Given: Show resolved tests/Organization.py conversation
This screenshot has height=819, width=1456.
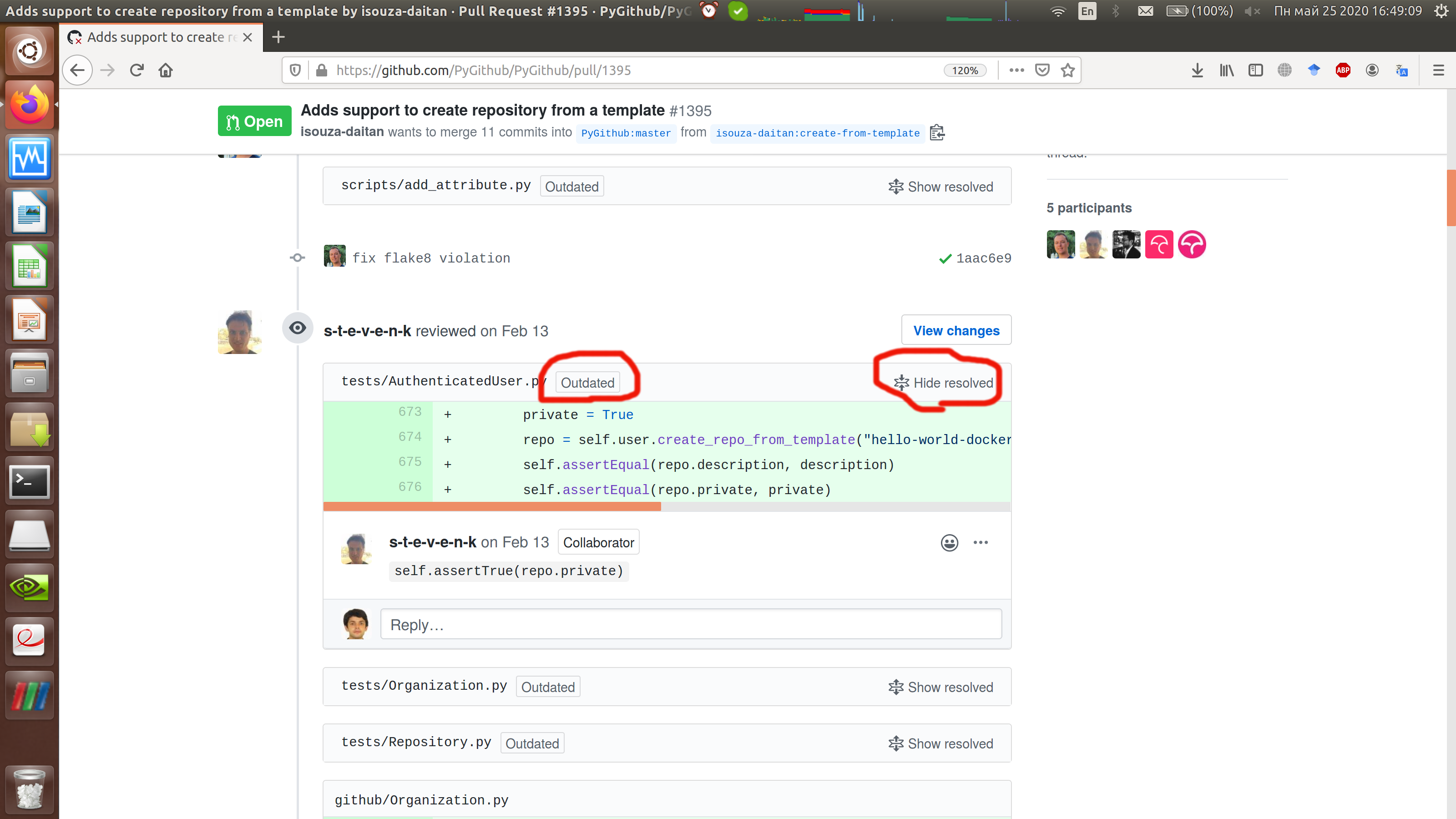Looking at the screenshot, I should (940, 687).
